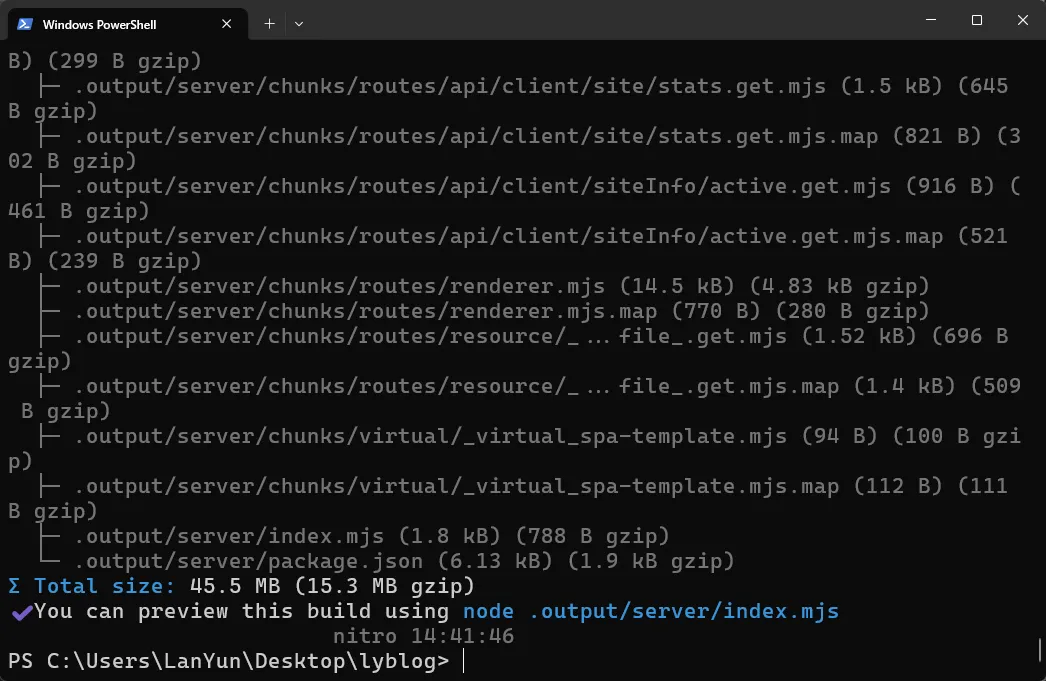Click the index.mjs 1.8 kB file entry
Viewport: 1046px width, 681px height.
tap(370, 536)
